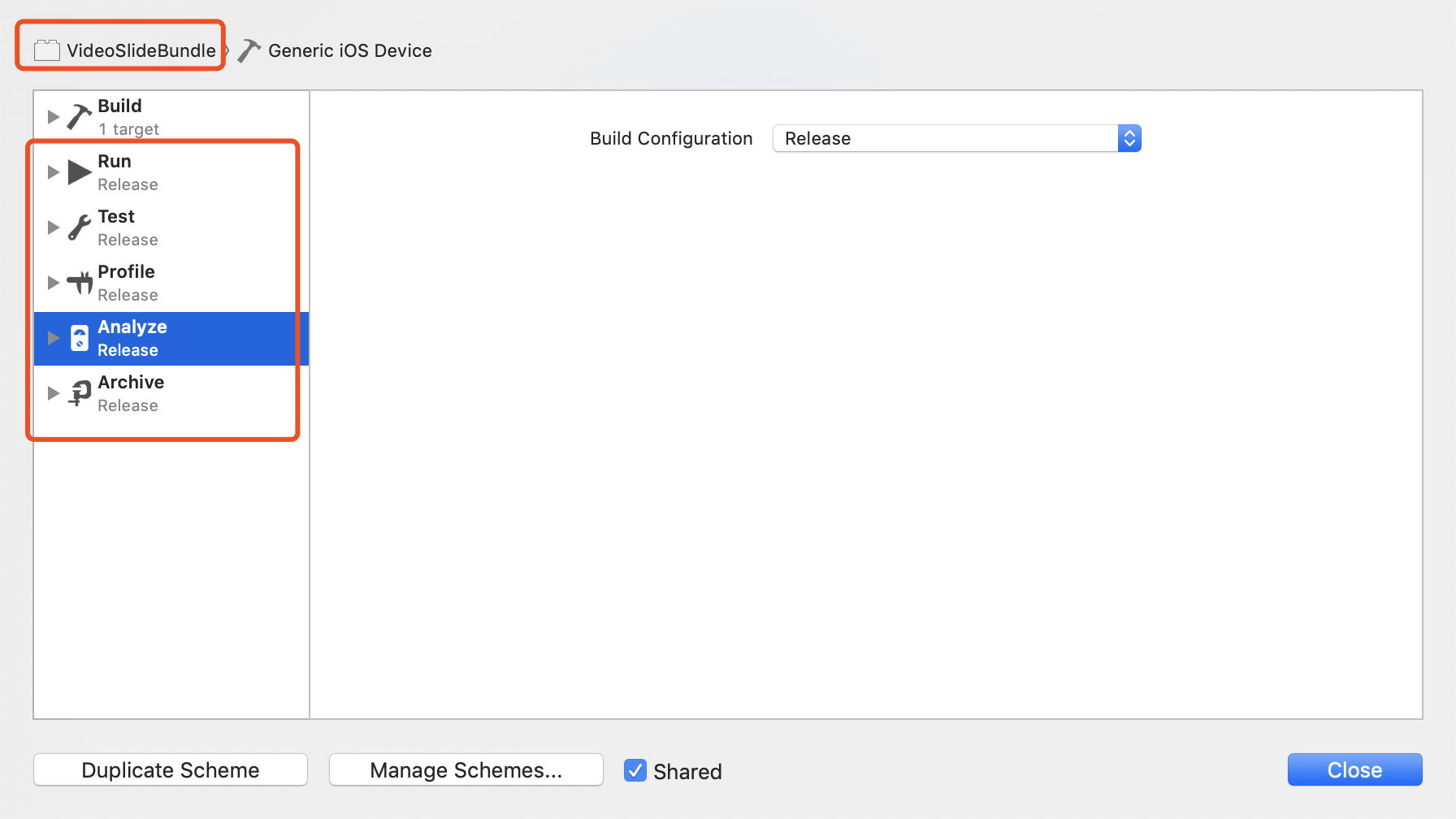The height and width of the screenshot is (819, 1456).
Task: Click the VideoSlideBundle bundle icon
Action: coord(47,50)
